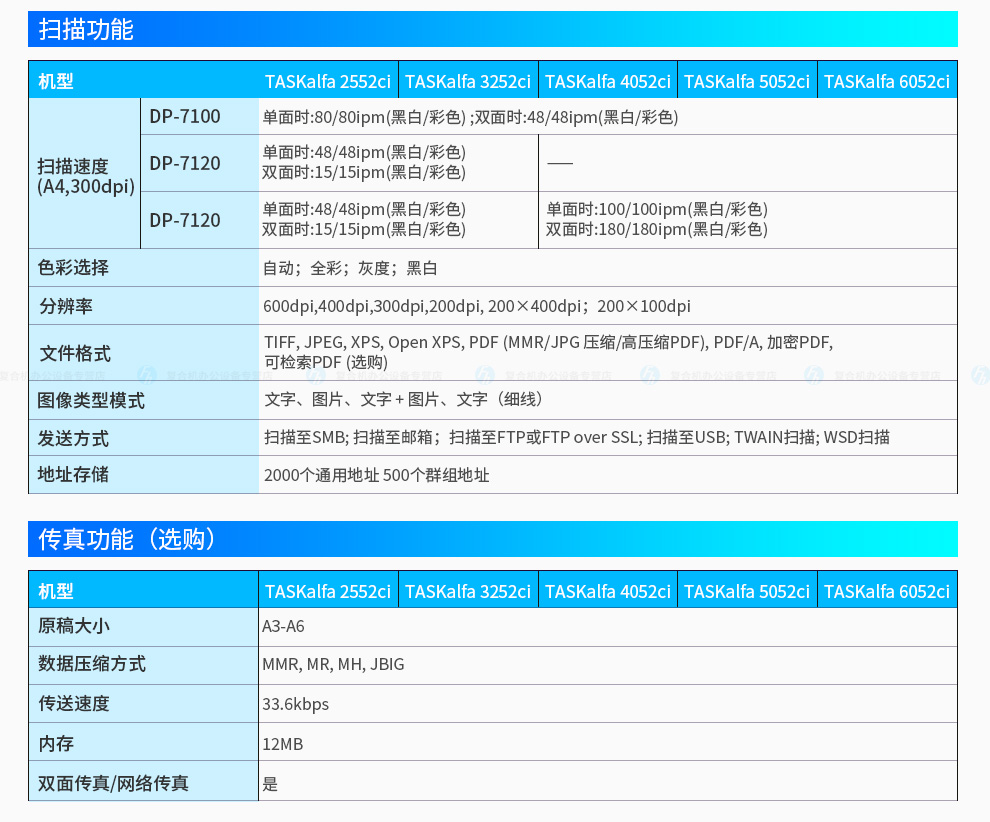The width and height of the screenshot is (990, 822).
Task: Select TASKalfa 3252ci in the fax table header
Action: click(x=468, y=592)
